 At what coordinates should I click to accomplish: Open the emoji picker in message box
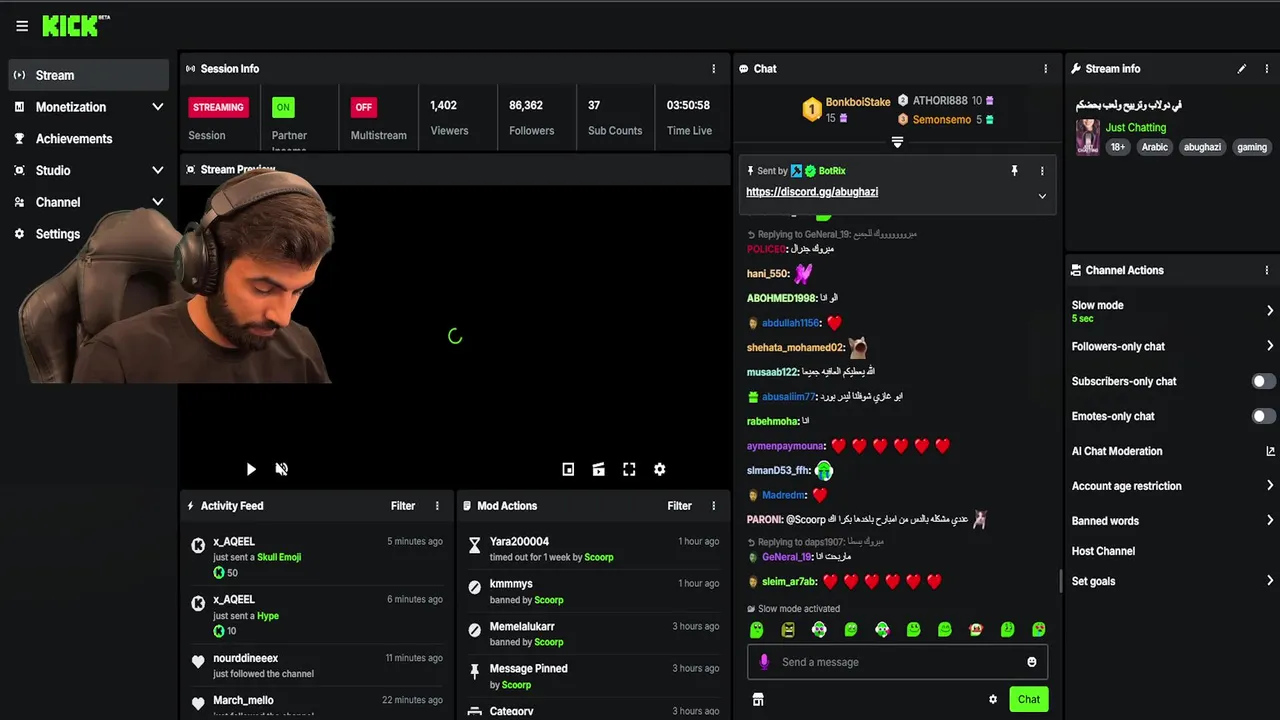tap(1032, 662)
